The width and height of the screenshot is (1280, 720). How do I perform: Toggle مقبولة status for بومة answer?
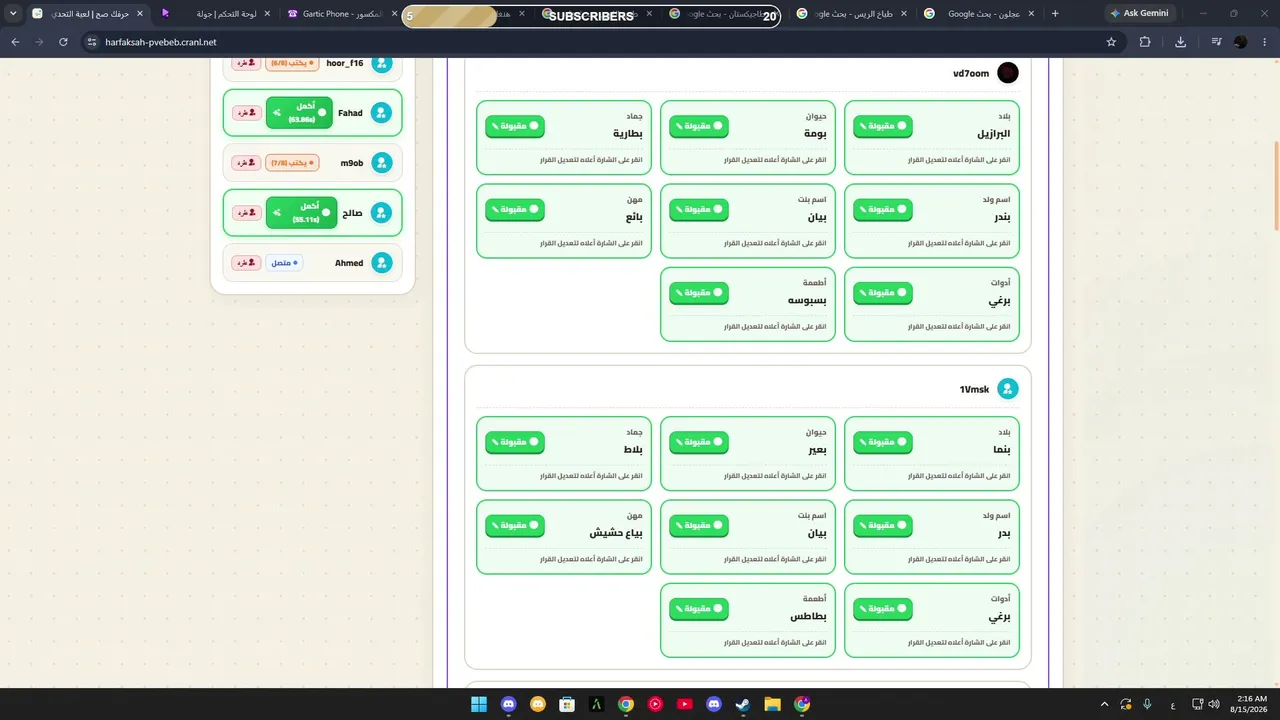pos(699,126)
